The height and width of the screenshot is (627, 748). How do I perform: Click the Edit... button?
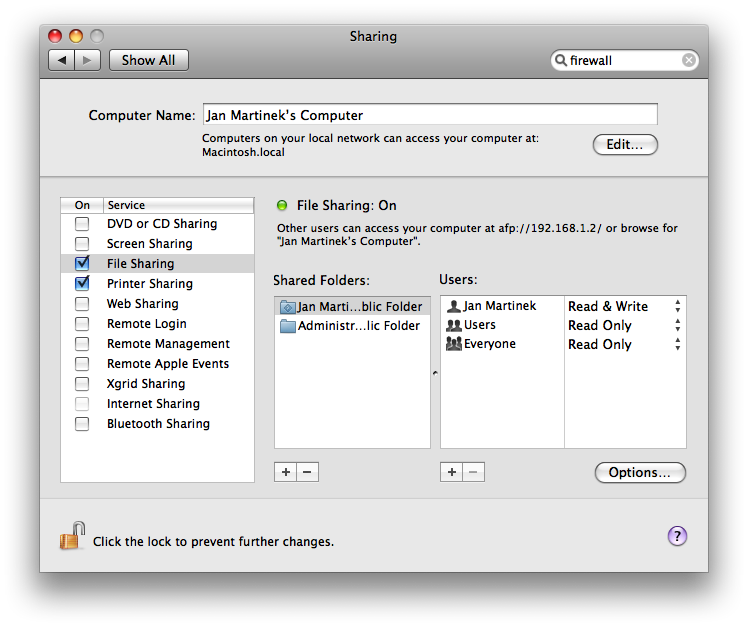pyautogui.click(x=625, y=144)
